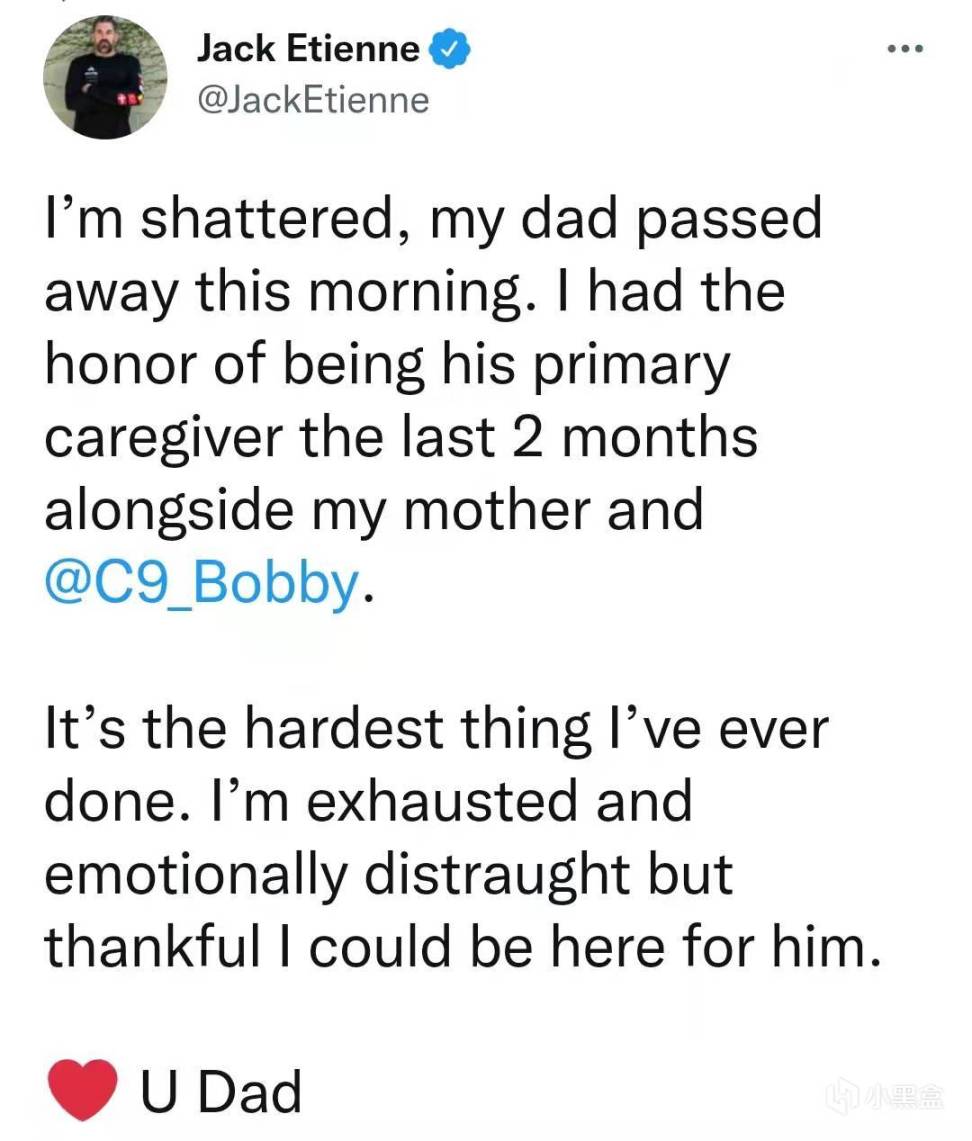
Task: Click the line "I'm shattered, my dad passed"
Action: tap(434, 219)
